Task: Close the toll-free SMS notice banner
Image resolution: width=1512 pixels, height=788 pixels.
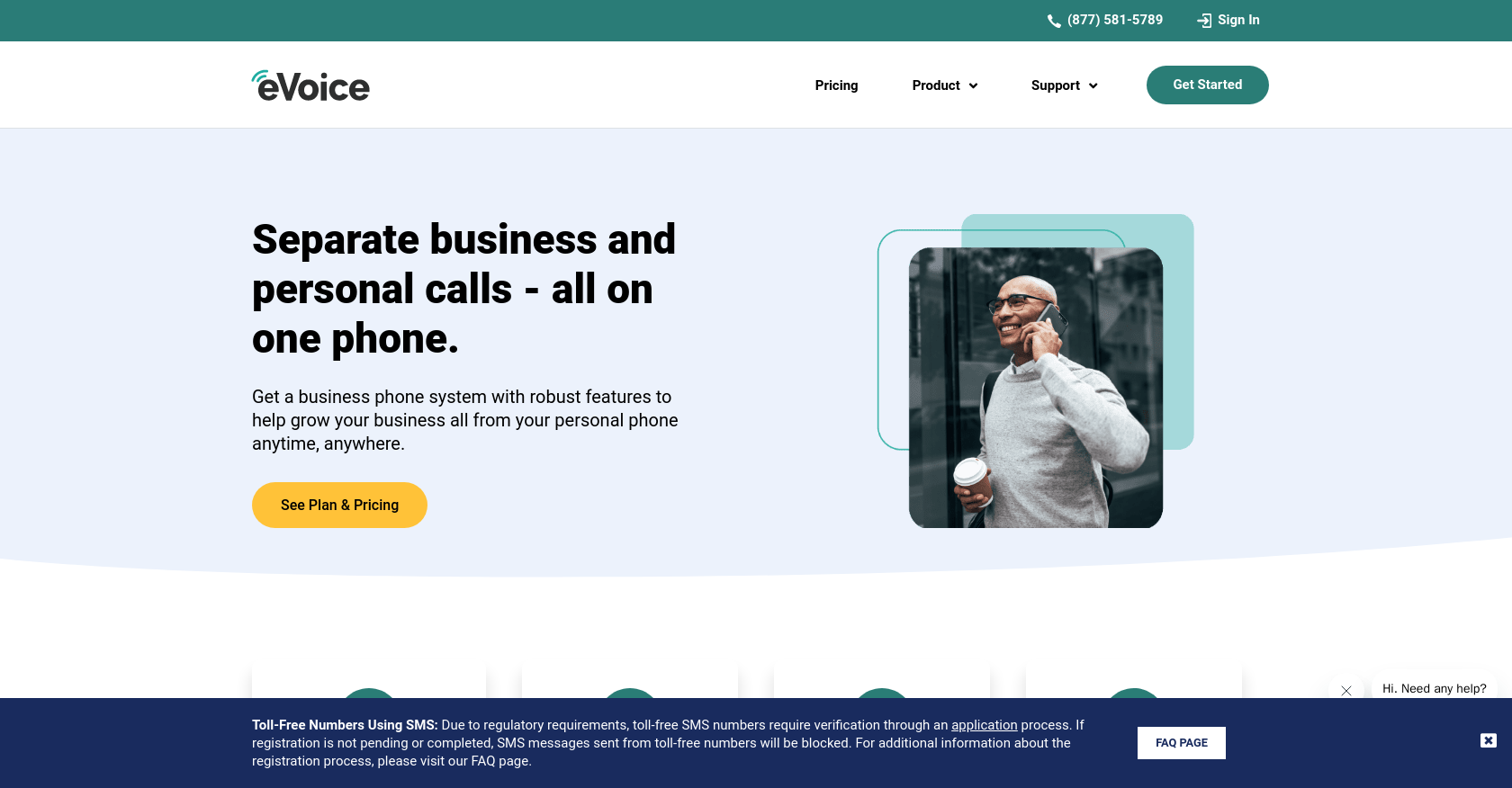Action: [x=1489, y=740]
